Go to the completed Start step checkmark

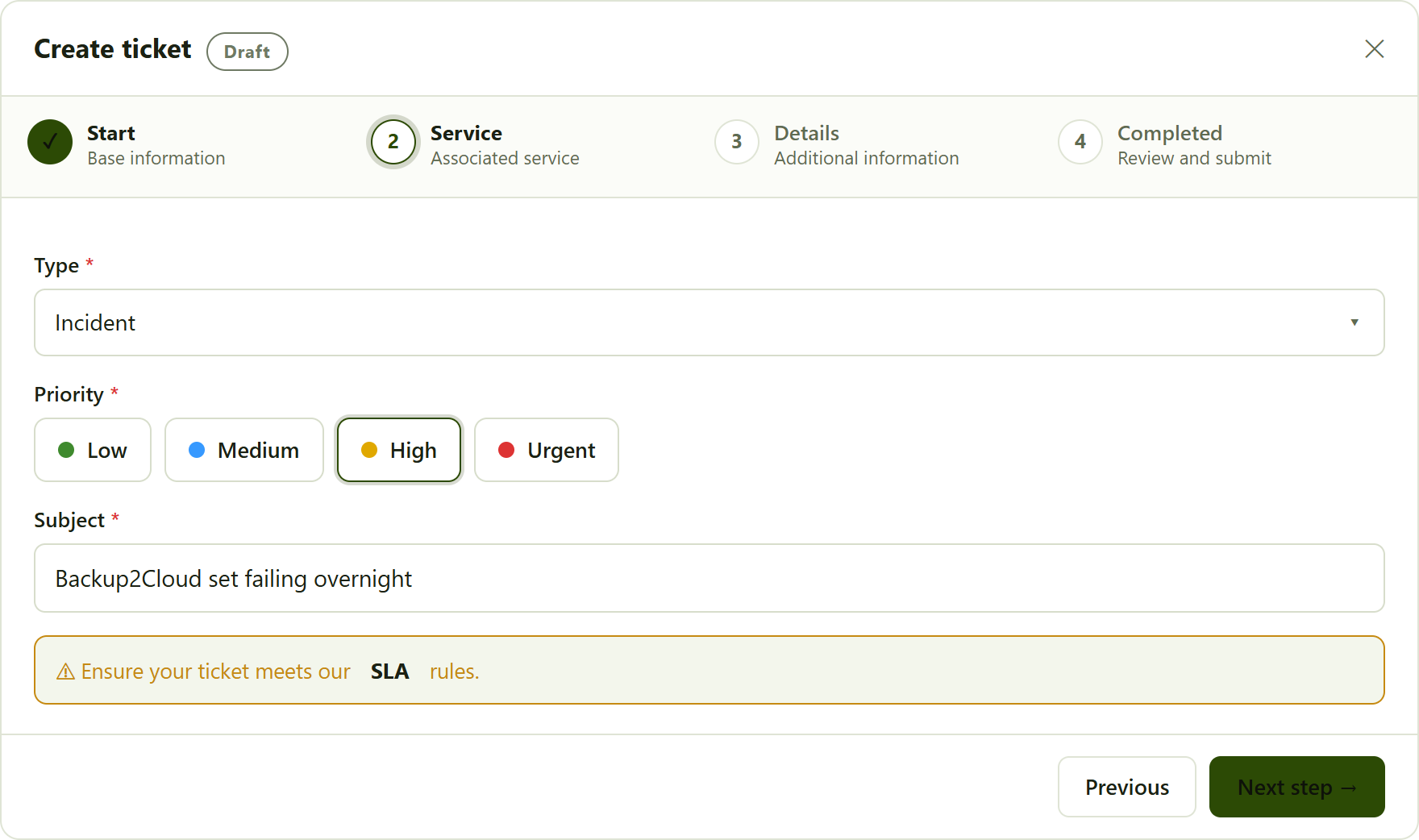click(50, 142)
